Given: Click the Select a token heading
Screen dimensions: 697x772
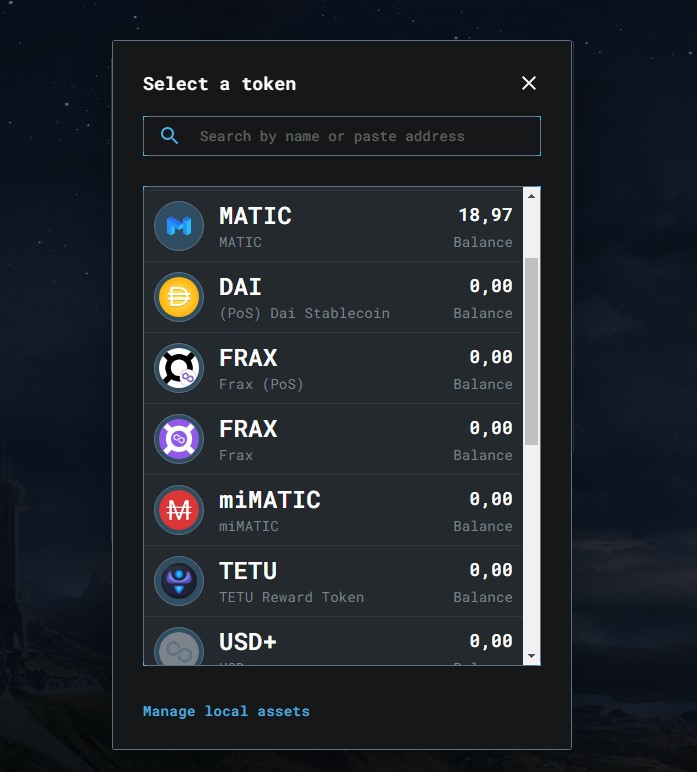Looking at the screenshot, I should coord(220,84).
